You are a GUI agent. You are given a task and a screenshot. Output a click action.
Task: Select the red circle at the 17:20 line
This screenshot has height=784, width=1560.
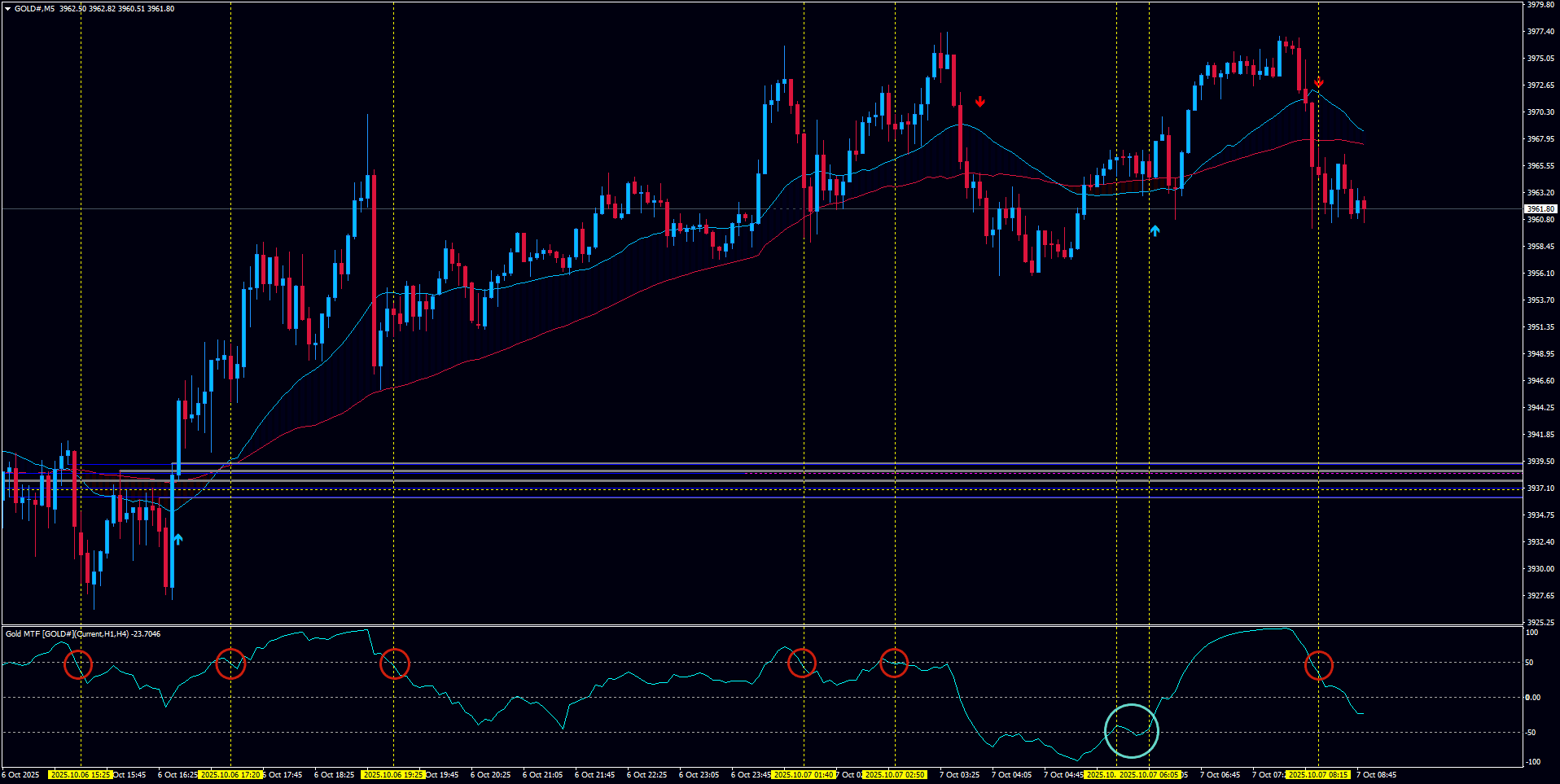231,664
